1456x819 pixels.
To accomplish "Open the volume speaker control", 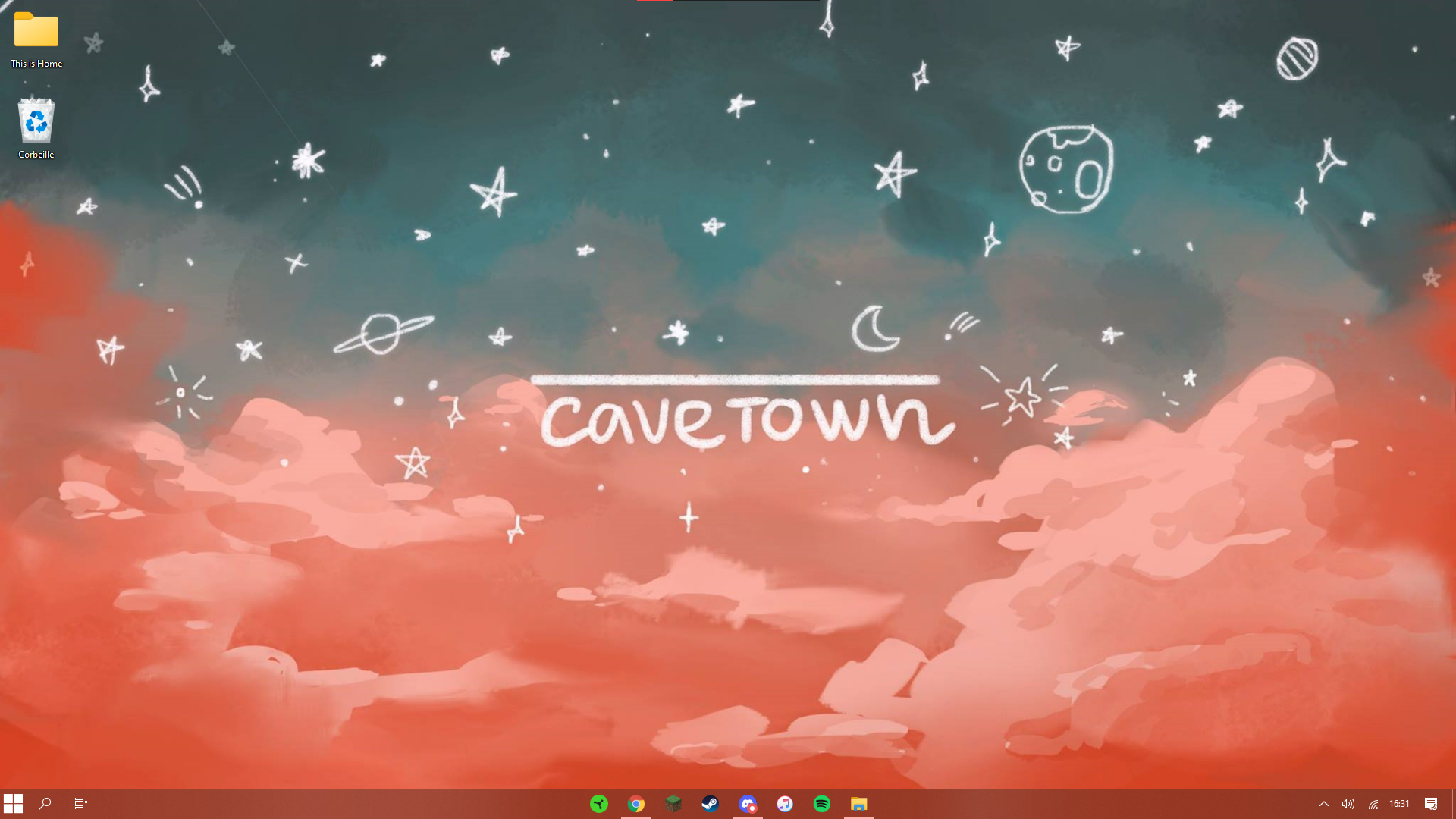I will point(1348,804).
